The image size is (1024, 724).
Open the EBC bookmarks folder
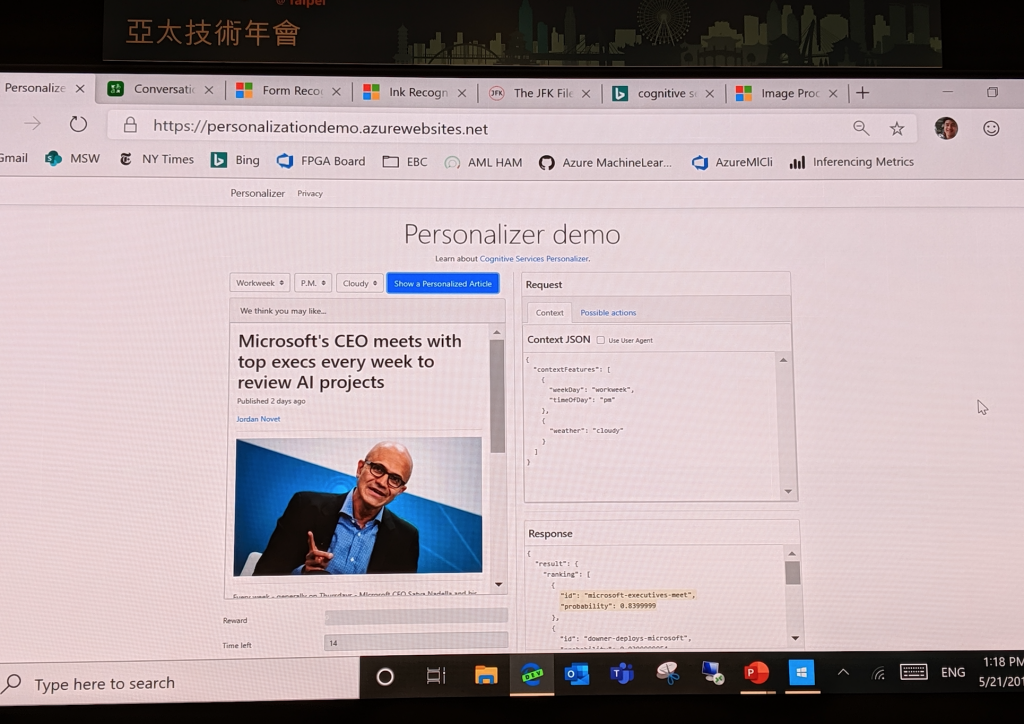405,161
